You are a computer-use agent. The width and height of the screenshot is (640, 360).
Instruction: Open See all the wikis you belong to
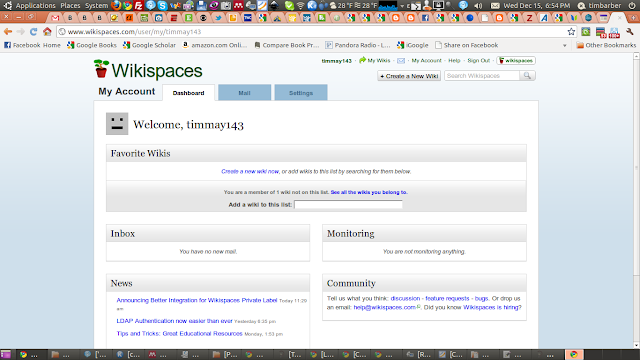(369, 192)
